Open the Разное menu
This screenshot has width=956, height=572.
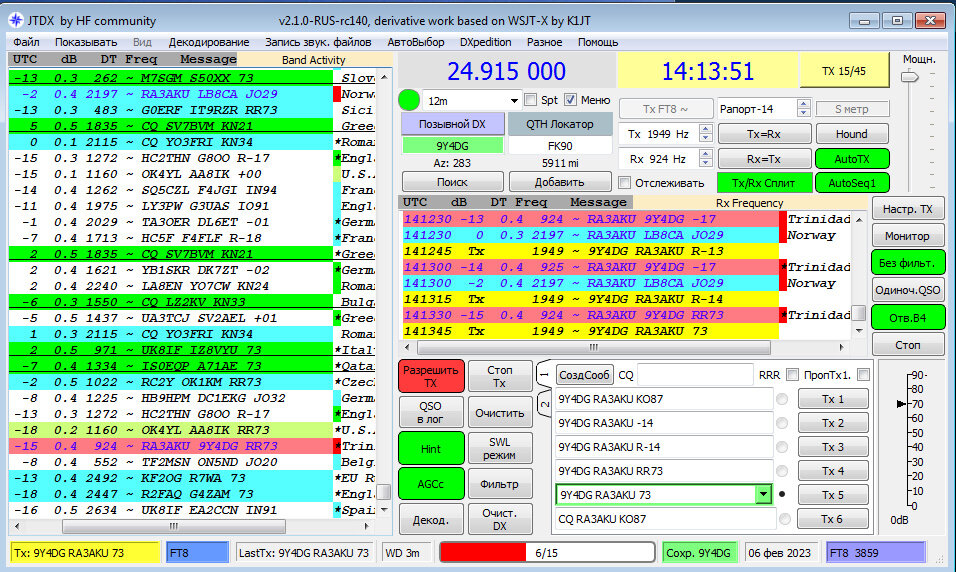click(x=544, y=42)
